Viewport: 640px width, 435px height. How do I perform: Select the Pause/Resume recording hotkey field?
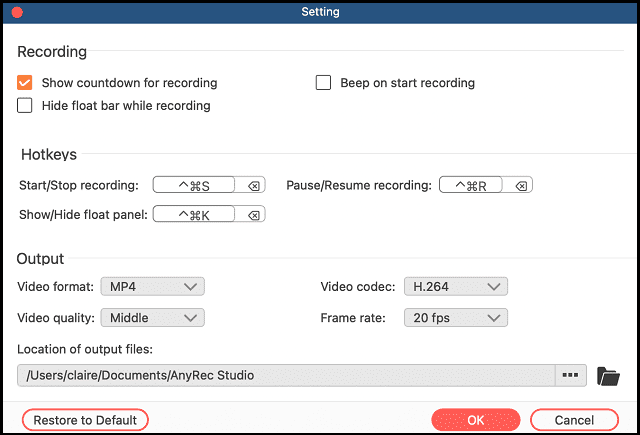(471, 185)
